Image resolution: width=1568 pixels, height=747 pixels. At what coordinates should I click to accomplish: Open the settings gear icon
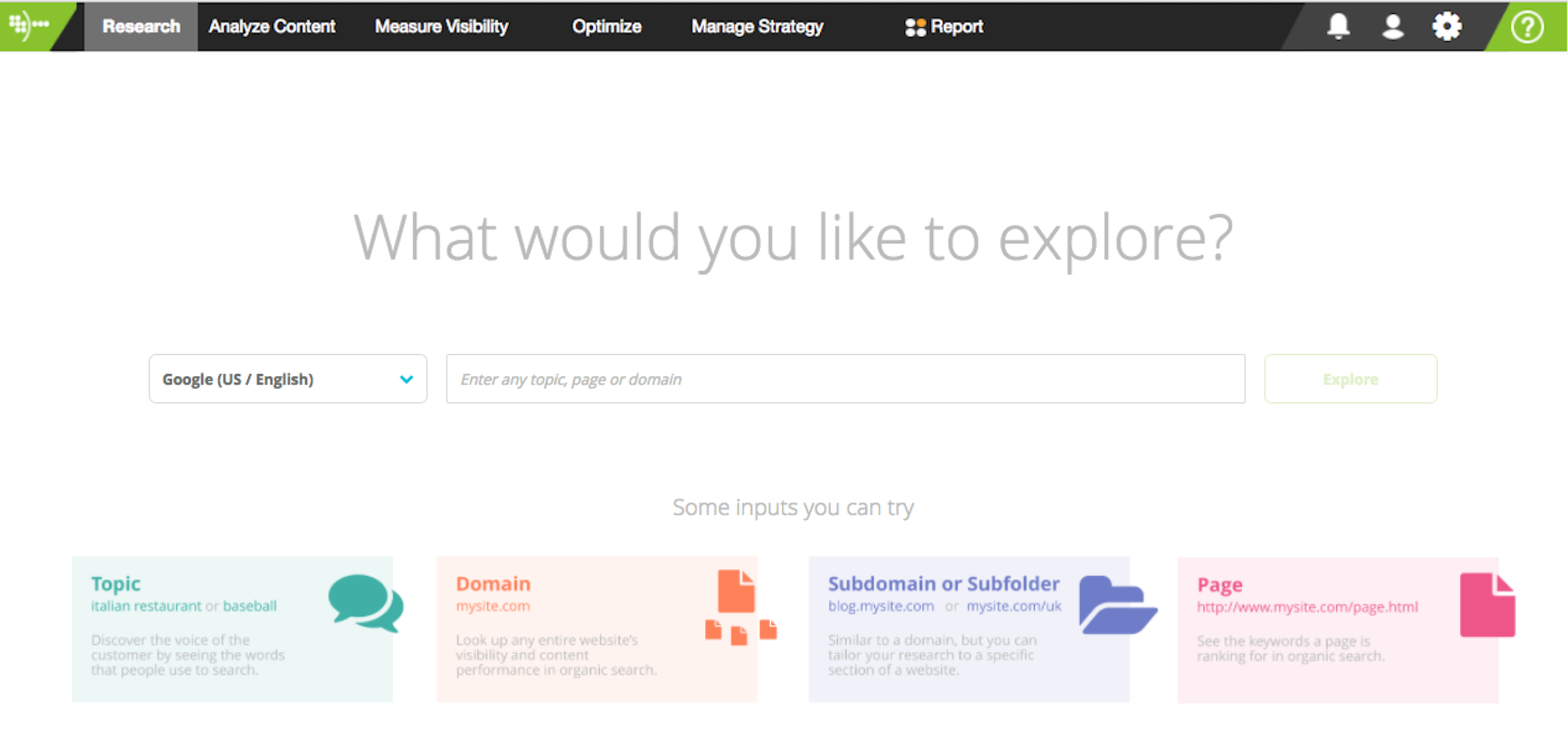click(x=1447, y=26)
